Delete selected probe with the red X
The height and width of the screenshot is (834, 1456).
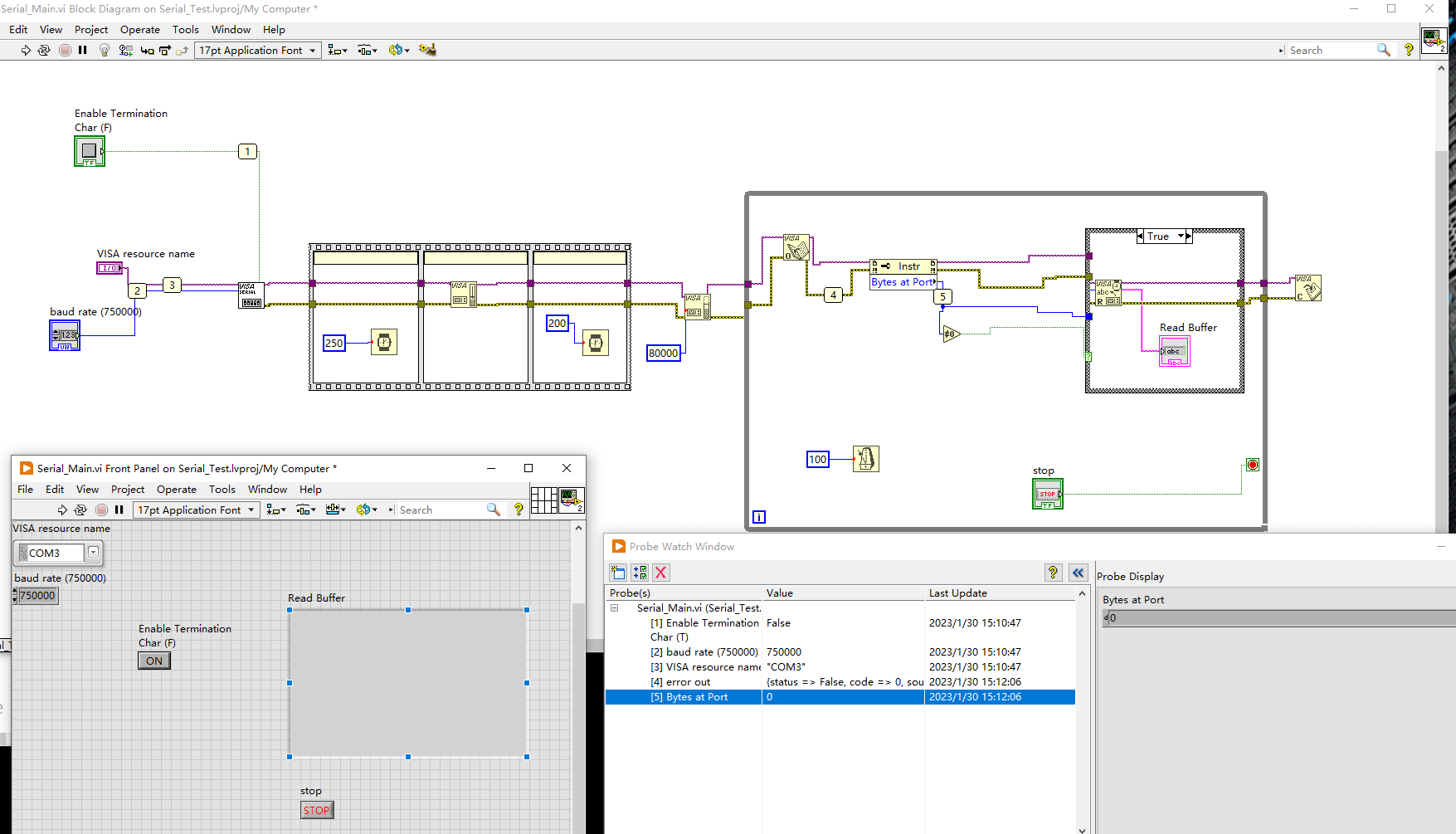660,573
